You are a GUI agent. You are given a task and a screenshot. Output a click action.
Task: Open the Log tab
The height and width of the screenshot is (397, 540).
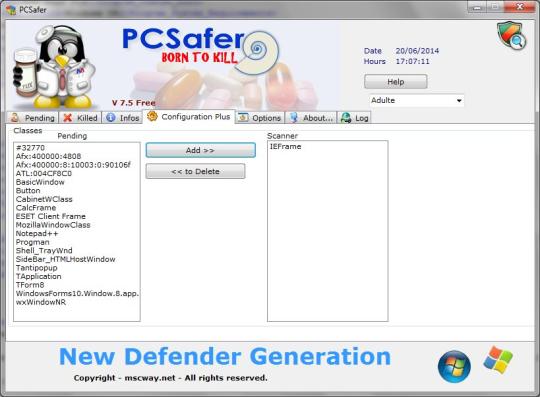coord(354,118)
